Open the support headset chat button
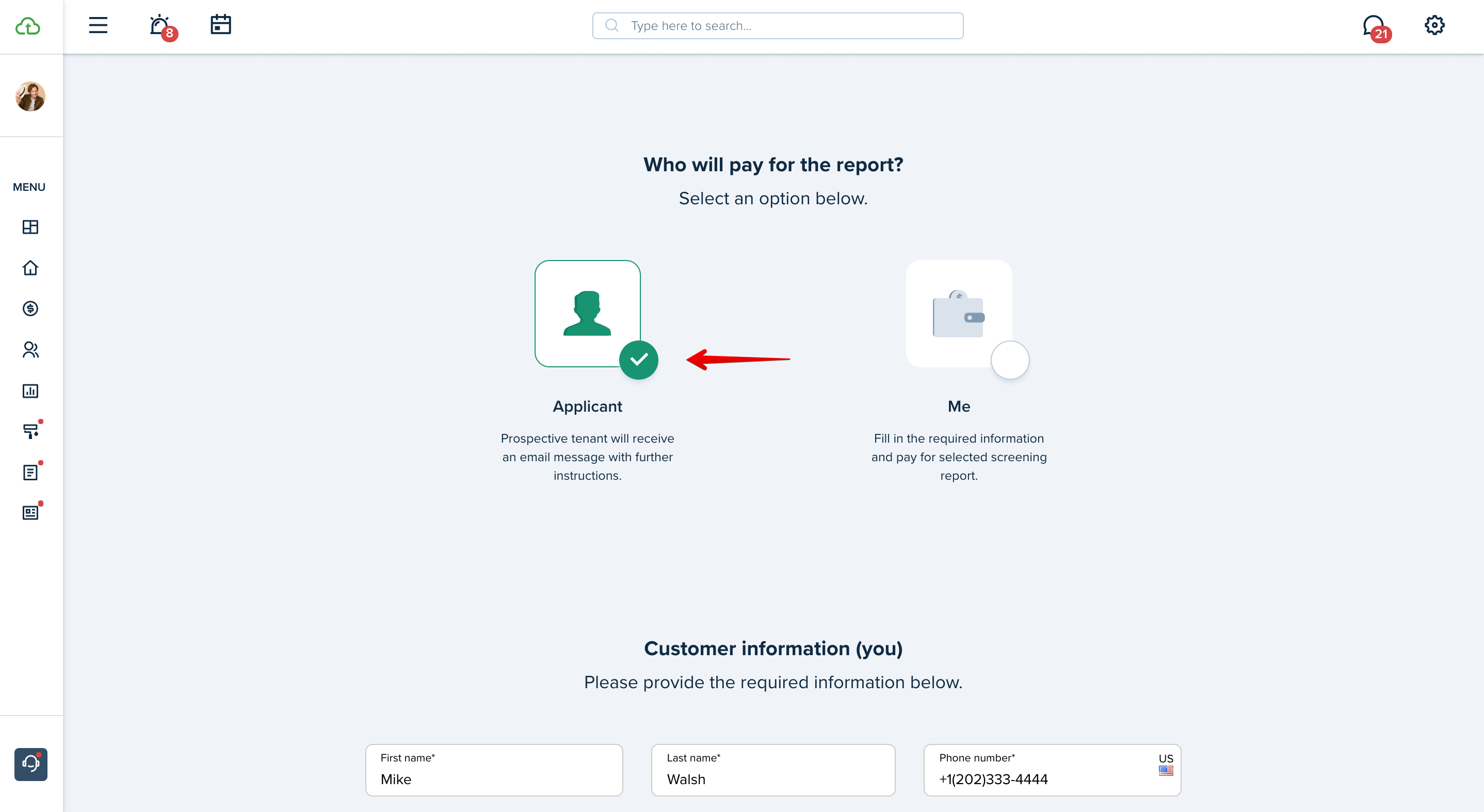Viewport: 1484px width, 812px height. click(30, 764)
